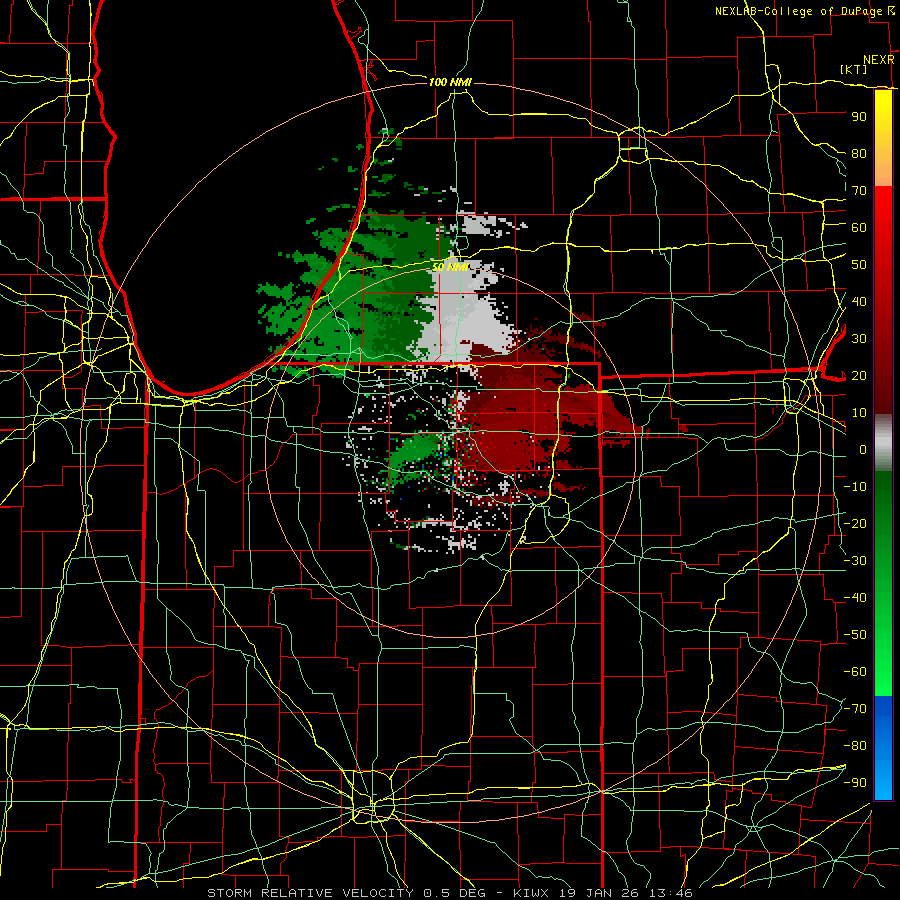
Task: Click the positive 50 scale label
Action: pos(859,265)
